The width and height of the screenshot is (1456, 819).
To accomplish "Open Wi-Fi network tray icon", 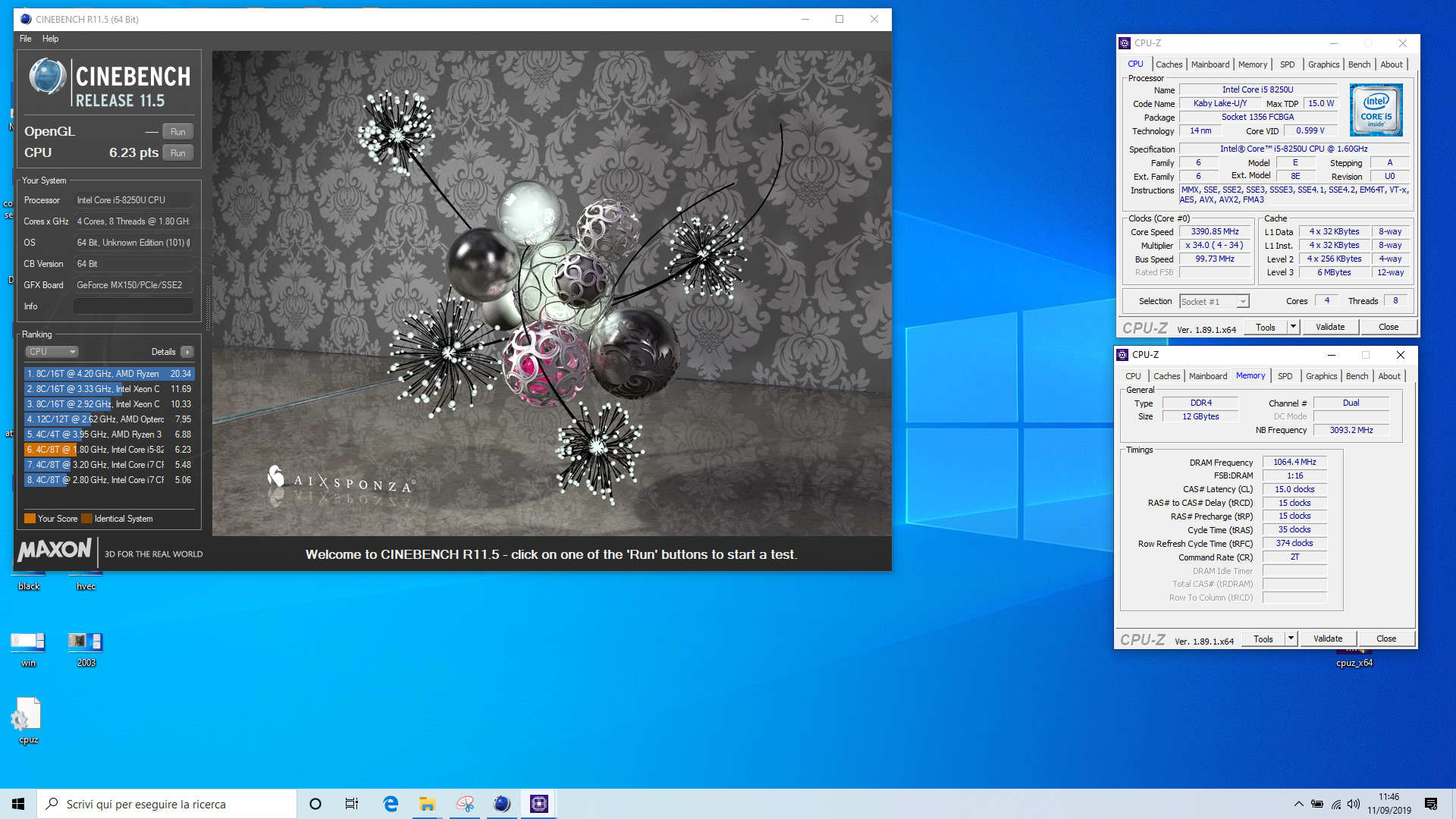I will 1335,804.
